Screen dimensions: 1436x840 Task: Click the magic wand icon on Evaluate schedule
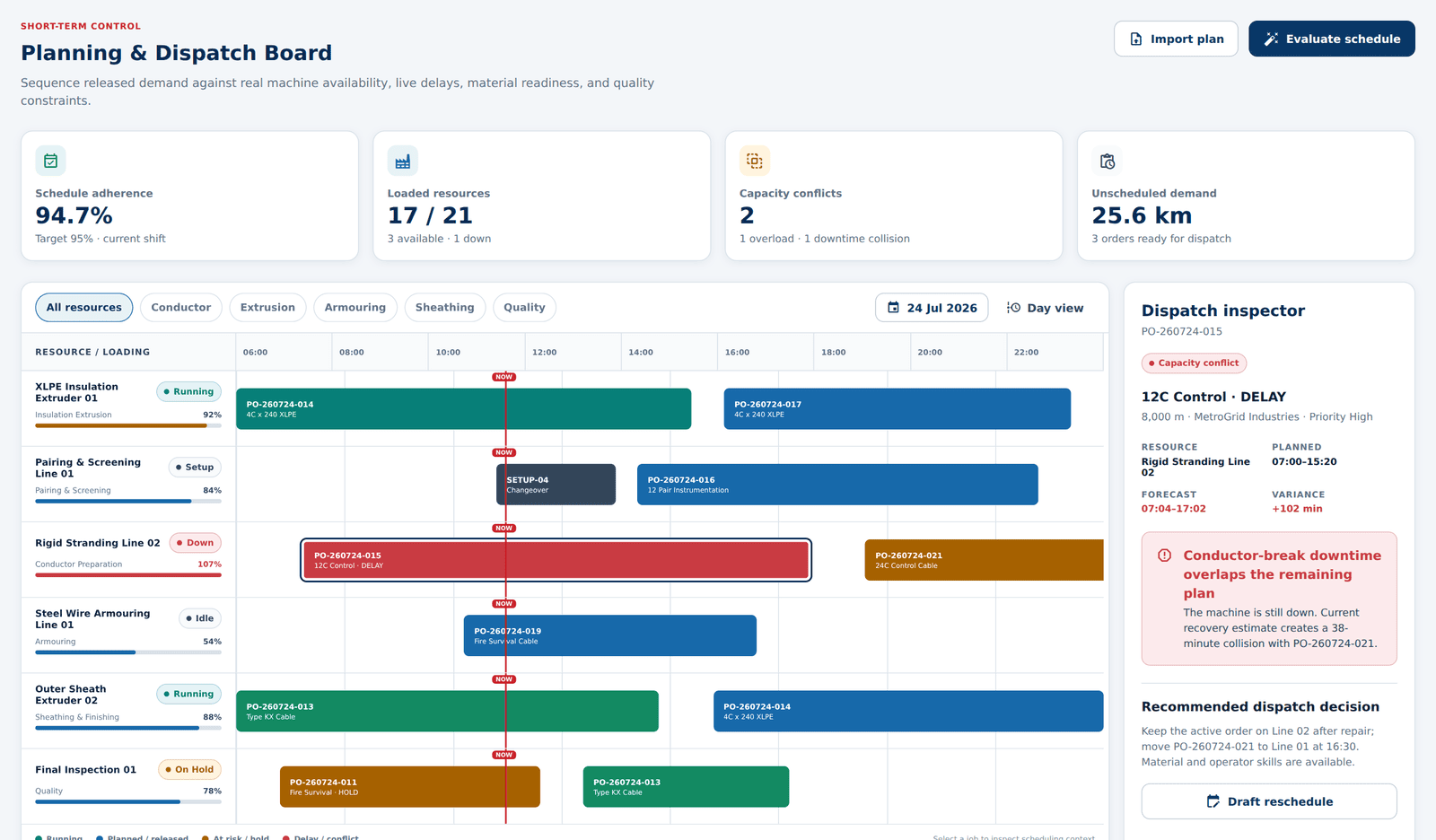[1271, 39]
